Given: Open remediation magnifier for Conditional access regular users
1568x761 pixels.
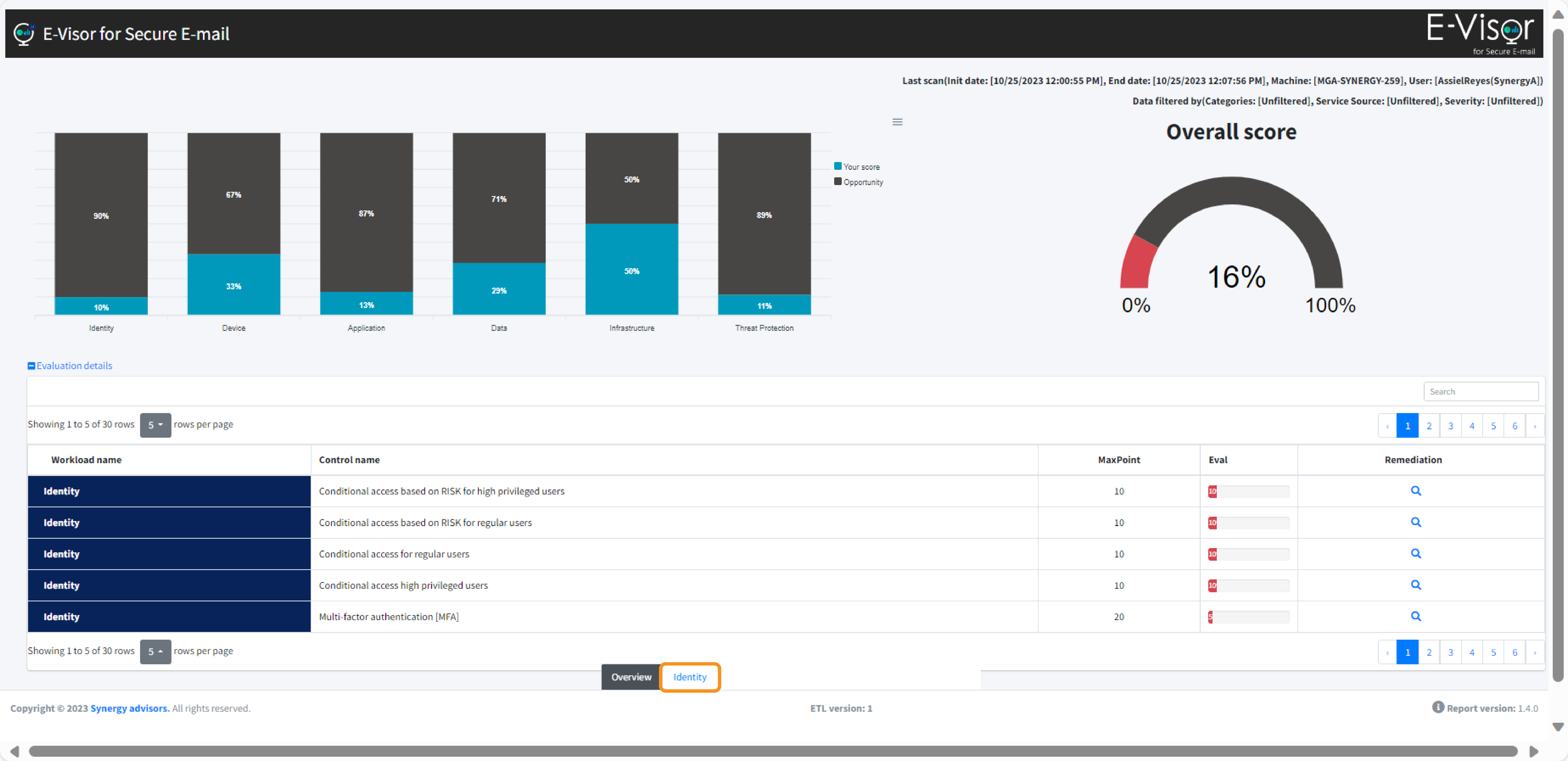Looking at the screenshot, I should tap(1416, 553).
